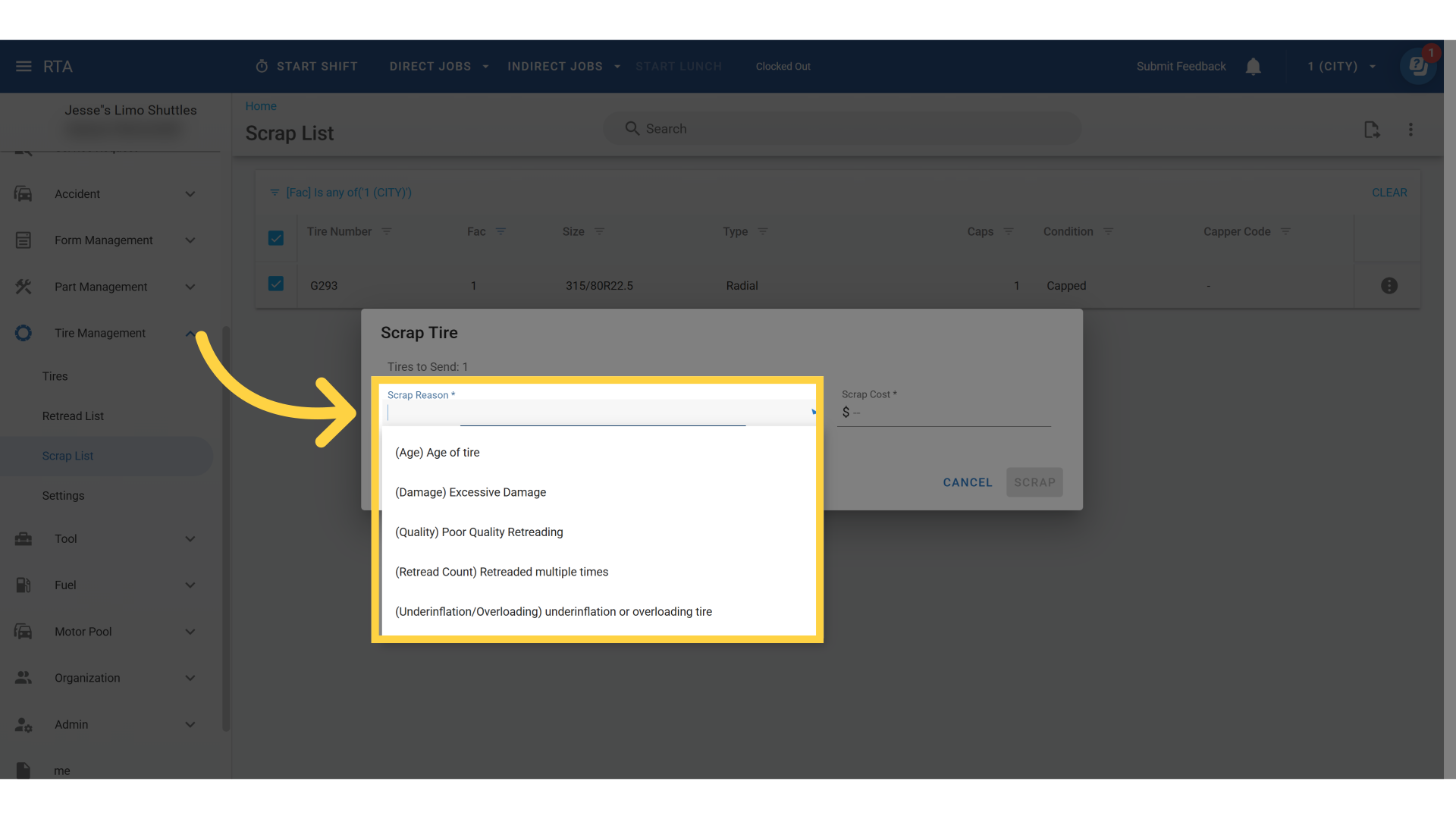Click the Cancel button in dialog
1456x819 pixels.
point(967,482)
